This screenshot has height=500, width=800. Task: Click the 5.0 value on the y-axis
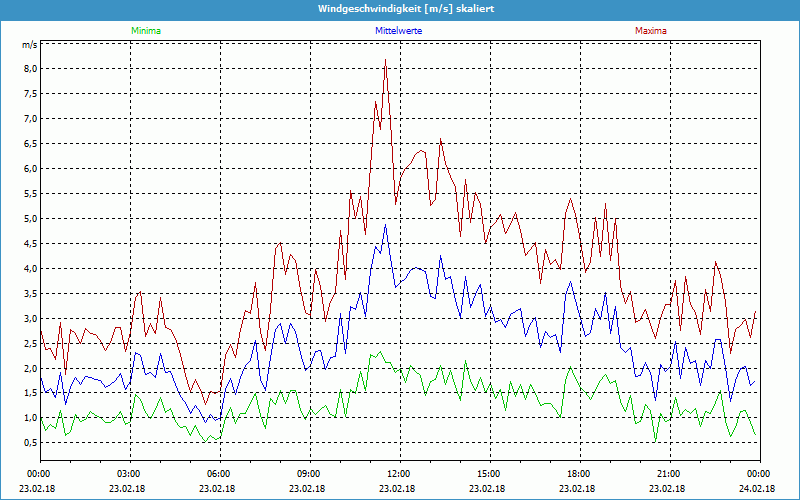click(30, 219)
